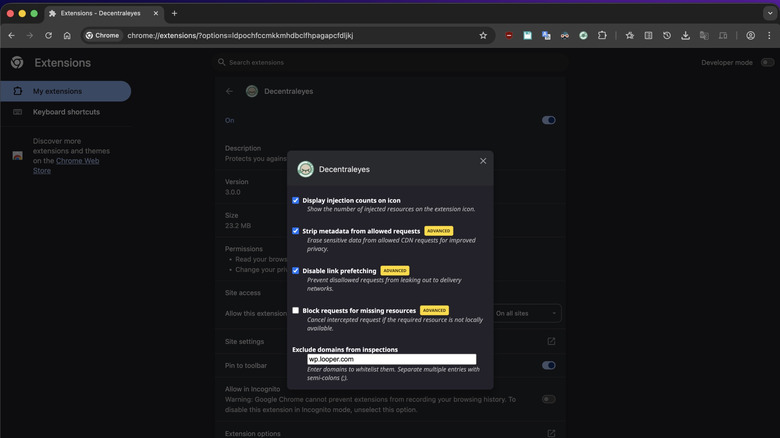Go back with browser back arrow
Viewport: 780px width, 438px height.
coord(11,35)
